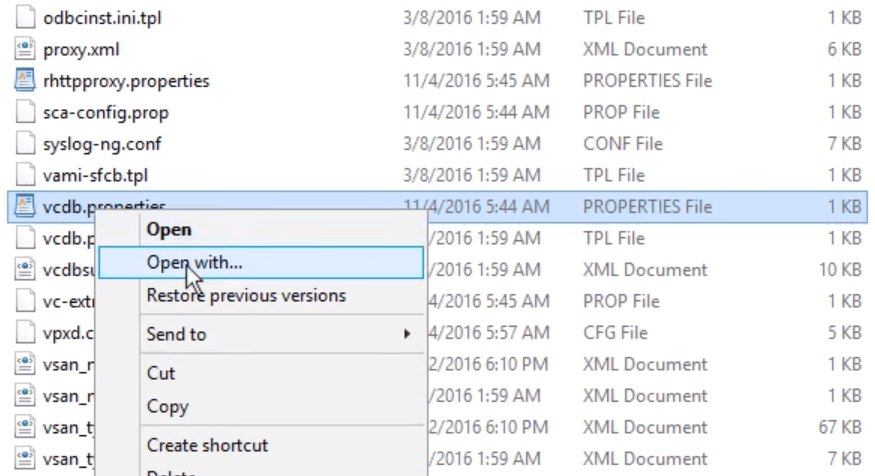Screen dimensions: 875x476
Task: Click the sca-config.prop file icon
Action: [25, 112]
